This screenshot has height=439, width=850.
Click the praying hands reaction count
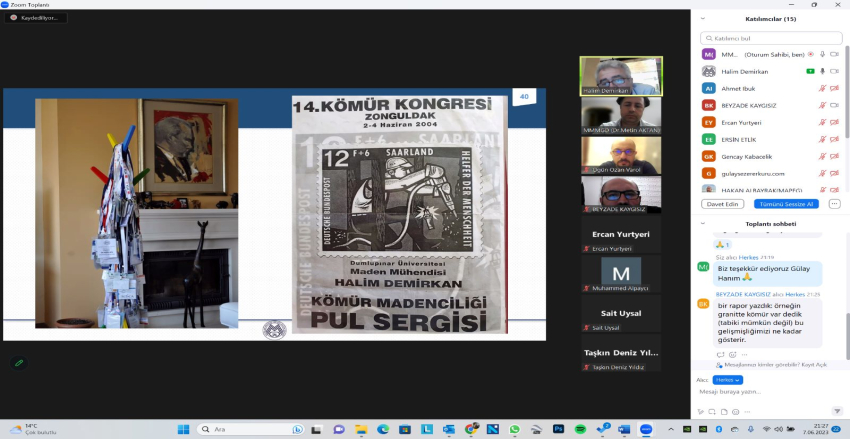click(x=723, y=245)
